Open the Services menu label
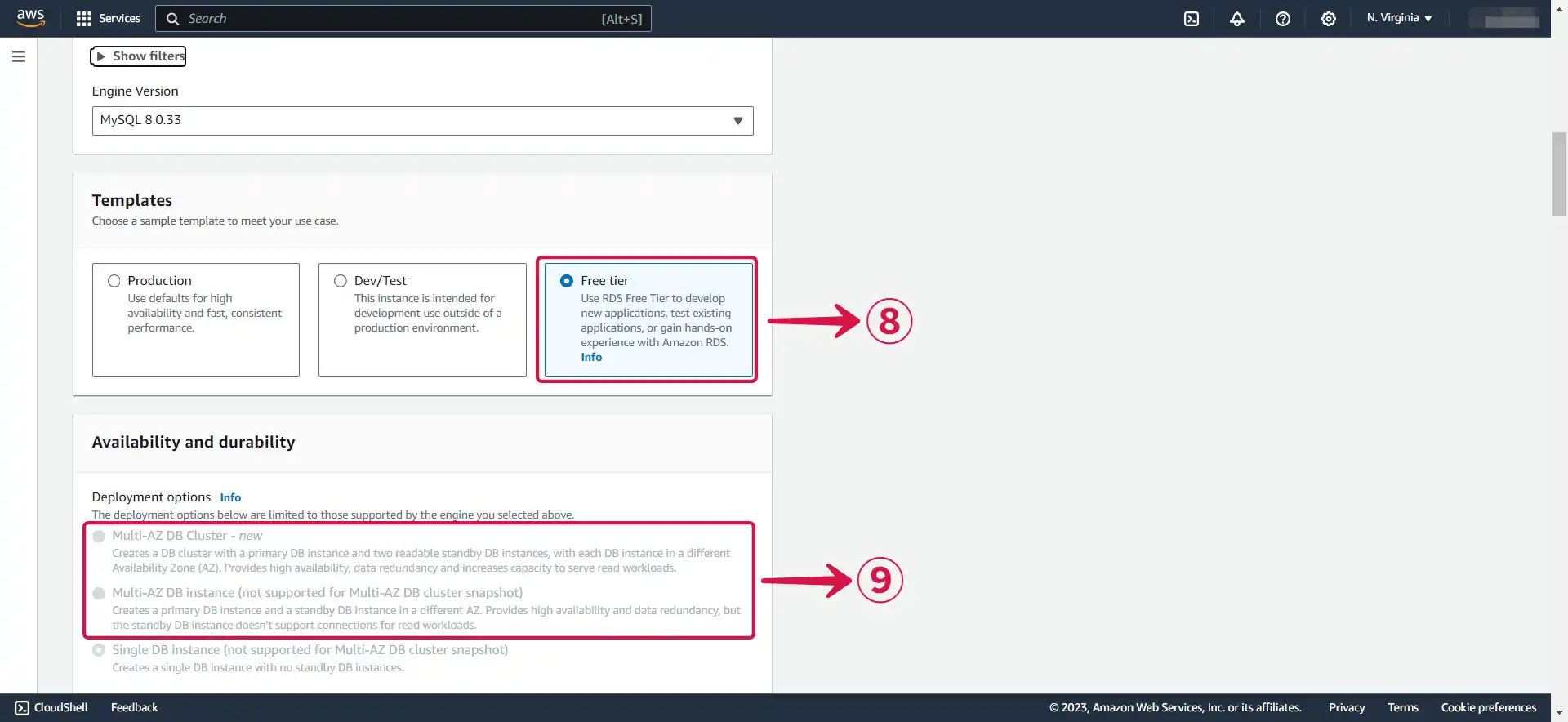 tap(119, 18)
